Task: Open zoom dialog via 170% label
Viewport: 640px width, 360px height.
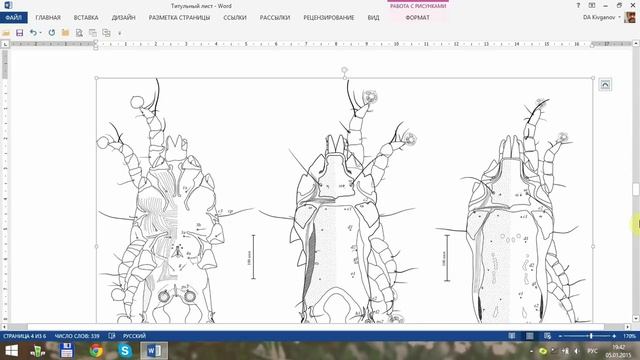Action: [629, 336]
